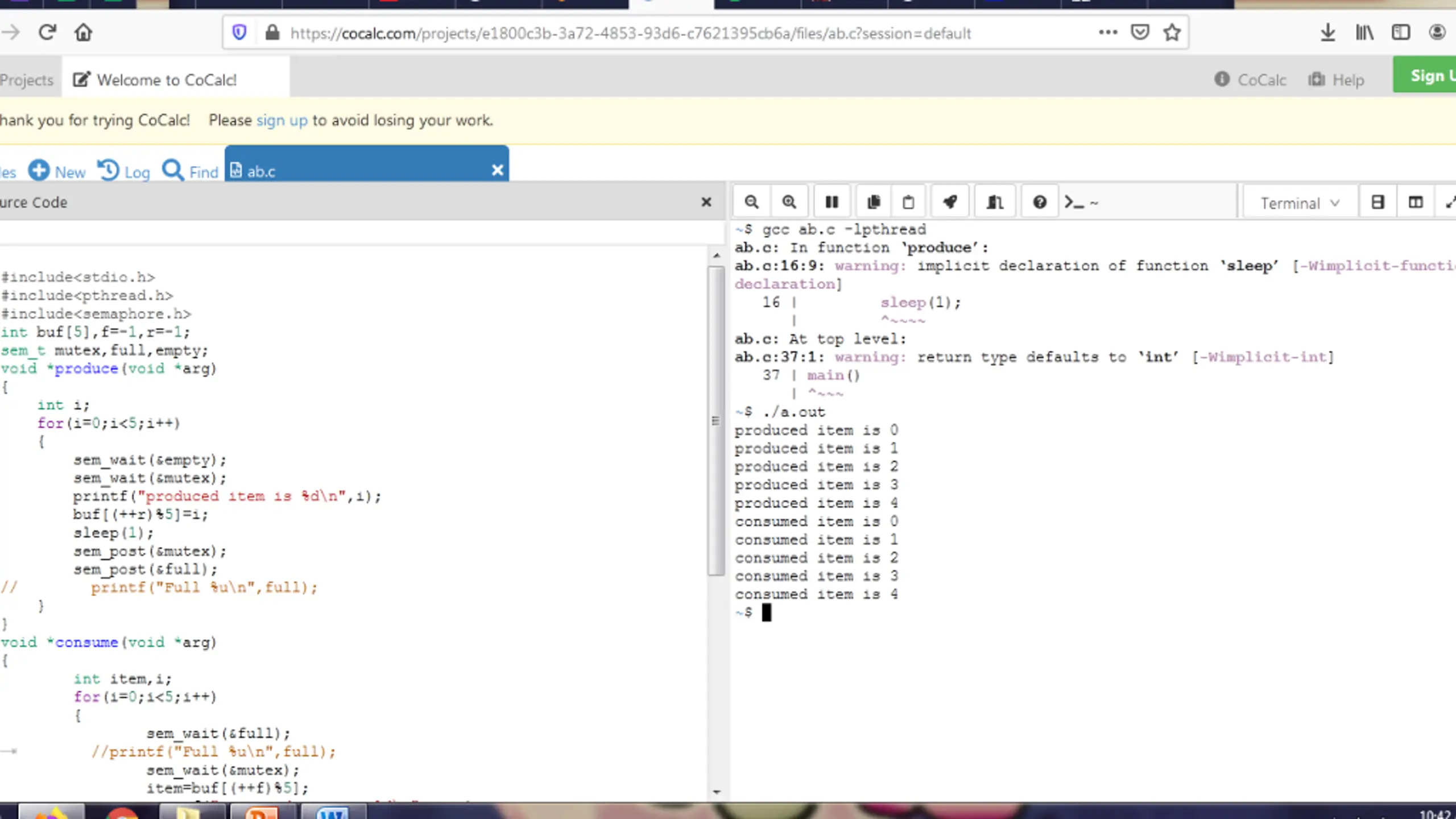Bookmark this page with the star icon

point(1172,32)
